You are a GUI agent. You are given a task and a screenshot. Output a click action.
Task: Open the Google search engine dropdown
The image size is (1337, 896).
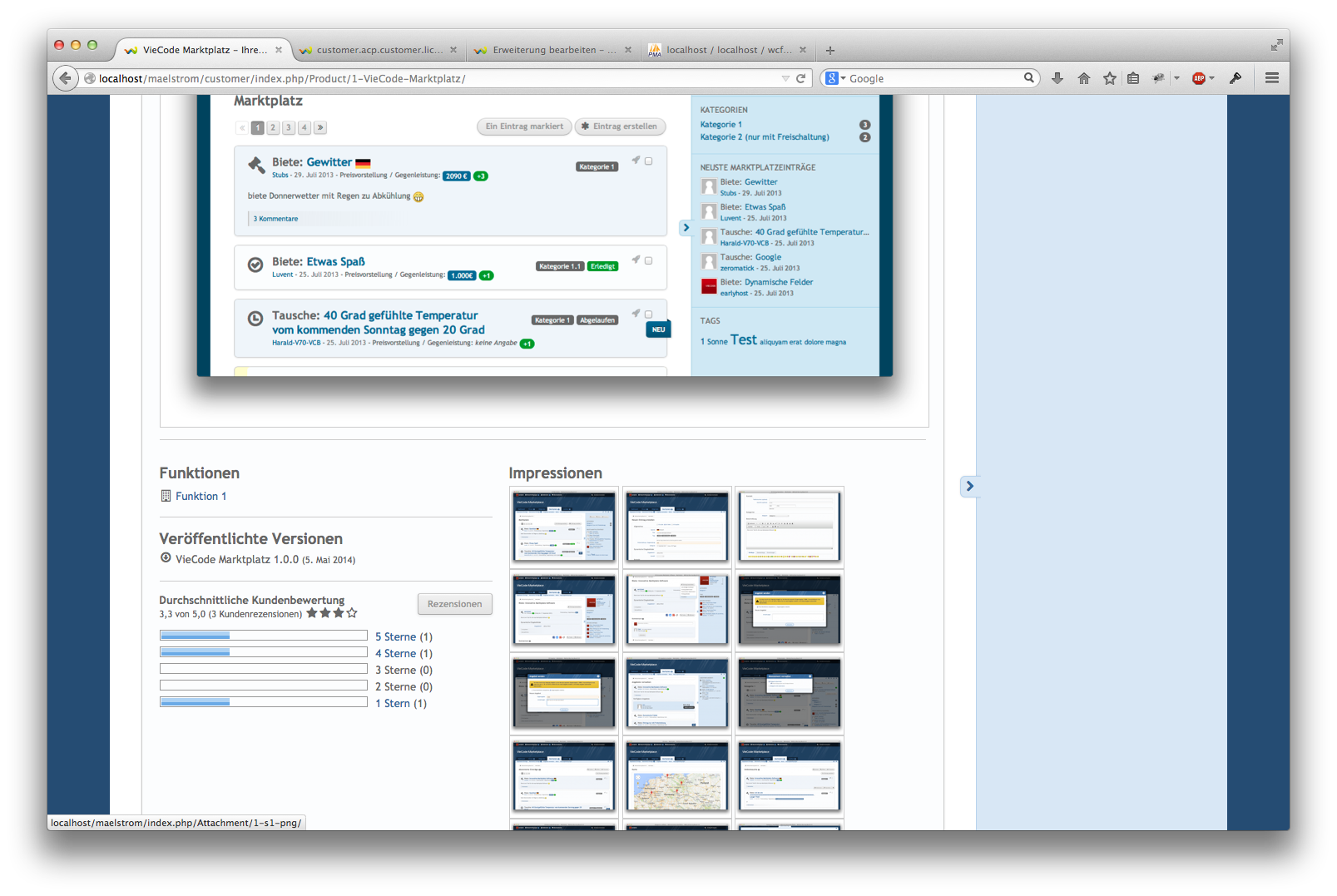pos(835,78)
